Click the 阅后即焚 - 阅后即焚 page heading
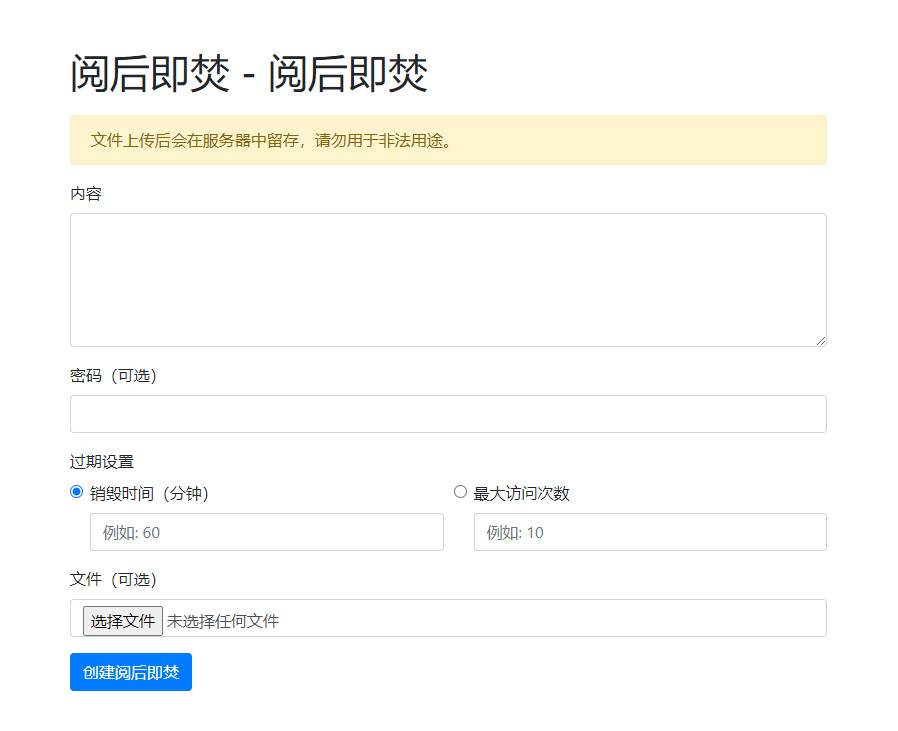 tap(249, 75)
